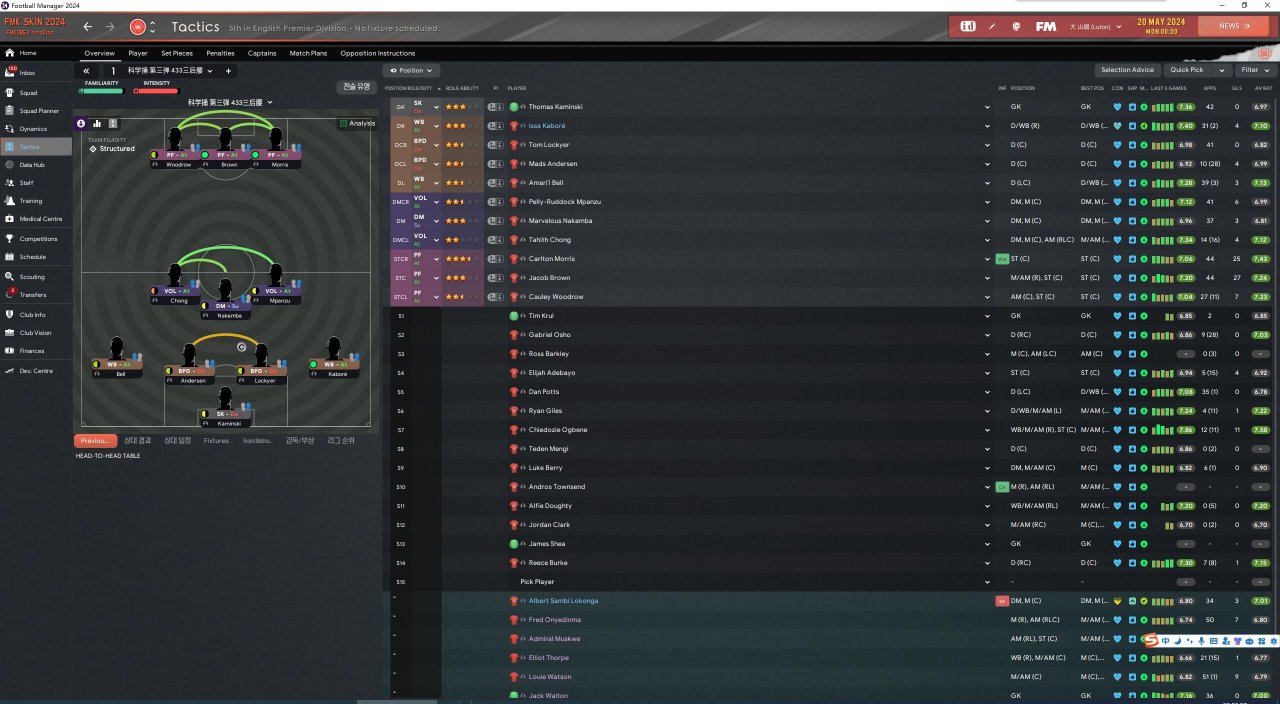Expand the Filter dropdown
The width and height of the screenshot is (1280, 704).
(x=1254, y=70)
